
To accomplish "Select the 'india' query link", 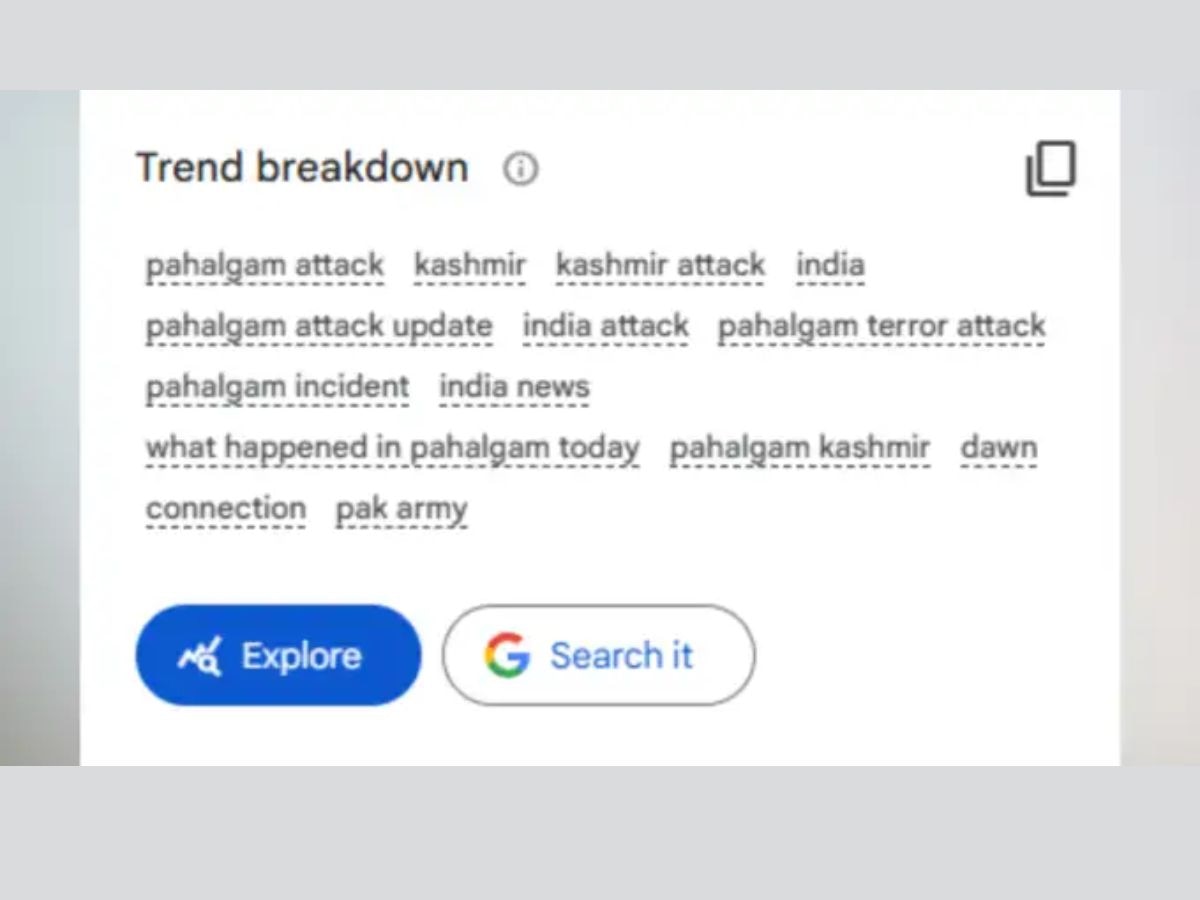I will tap(830, 266).
